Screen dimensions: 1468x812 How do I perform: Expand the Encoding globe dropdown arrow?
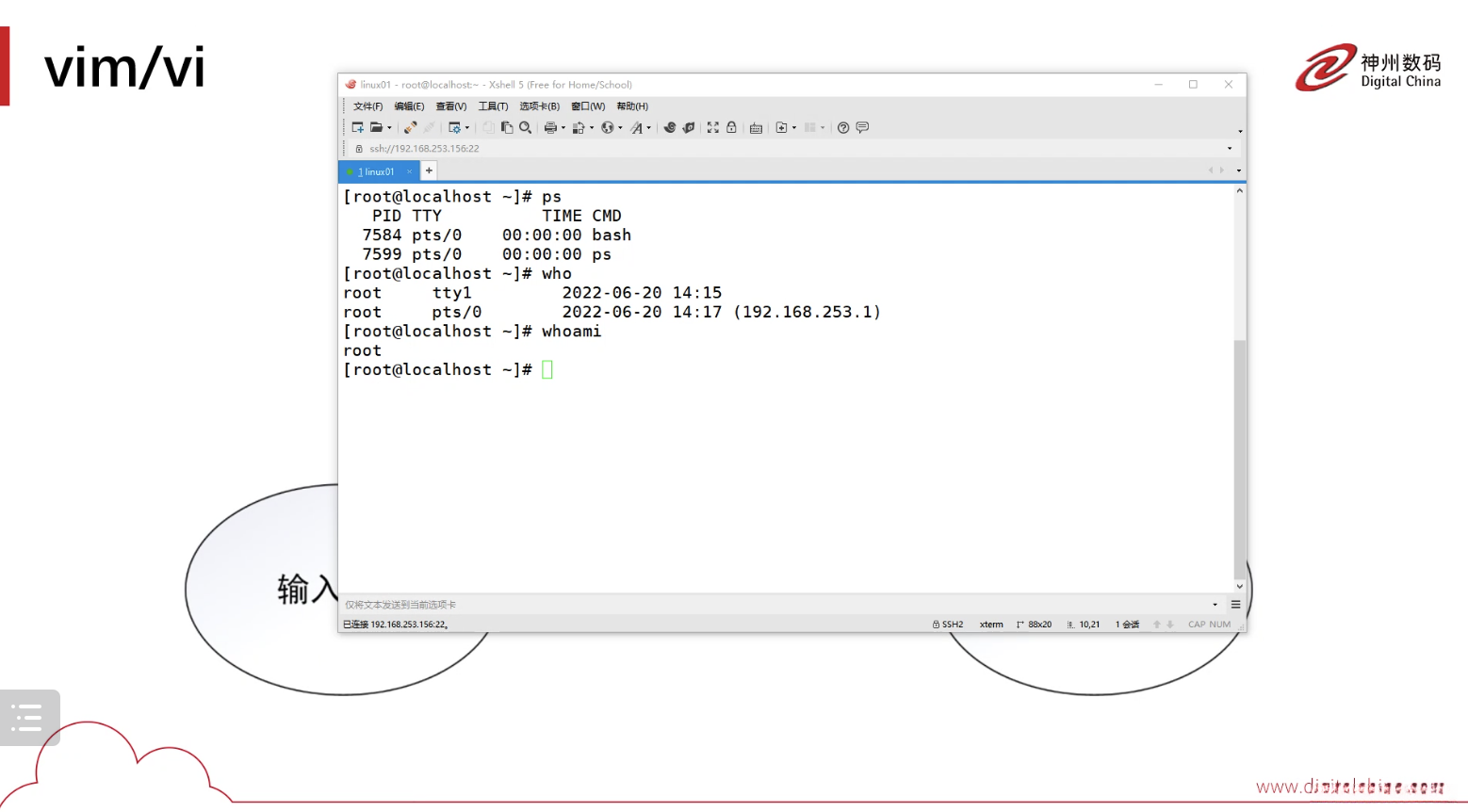click(x=620, y=128)
